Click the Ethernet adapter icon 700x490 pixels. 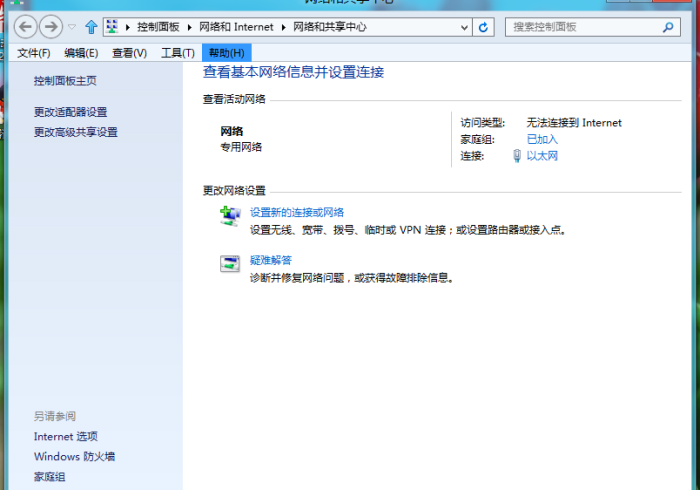[x=517, y=156]
